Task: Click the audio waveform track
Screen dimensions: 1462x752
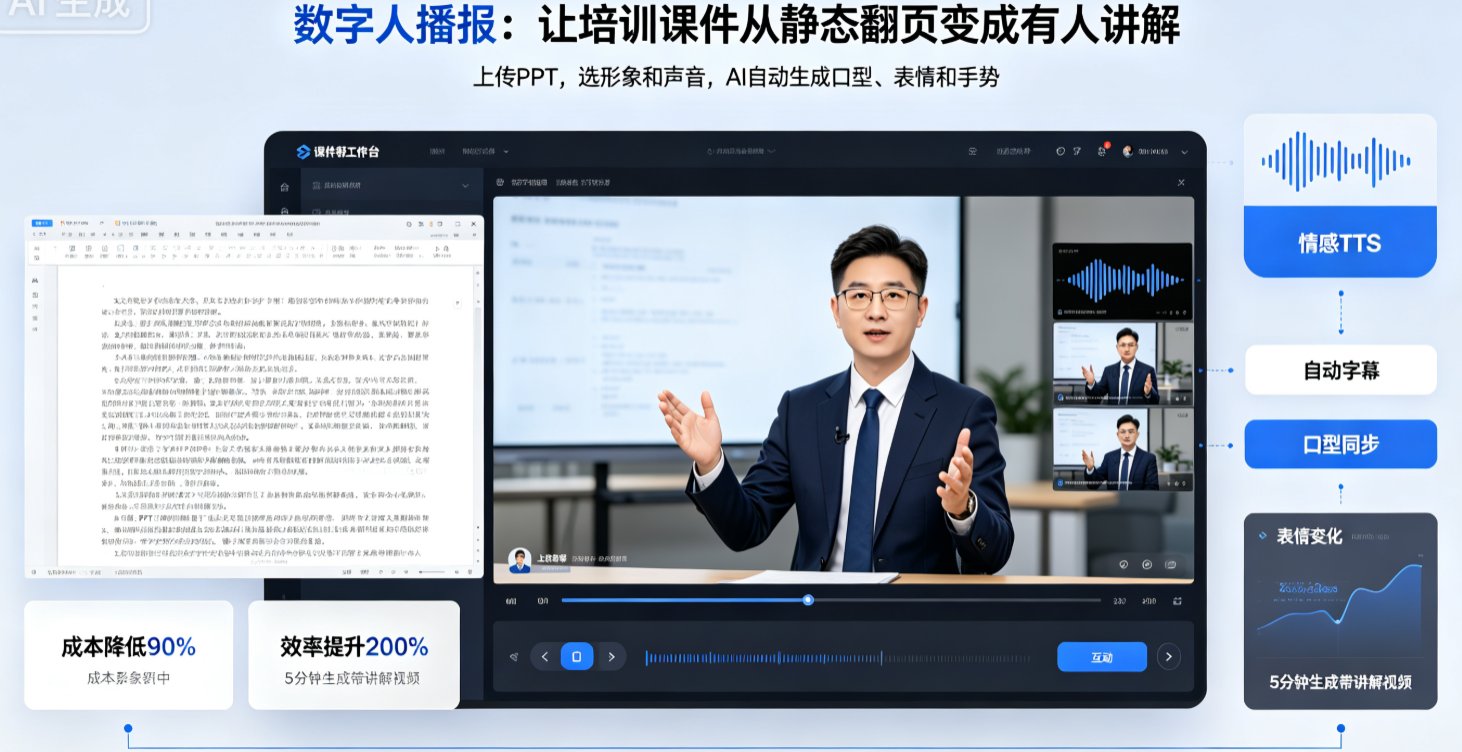Action: (x=838, y=658)
